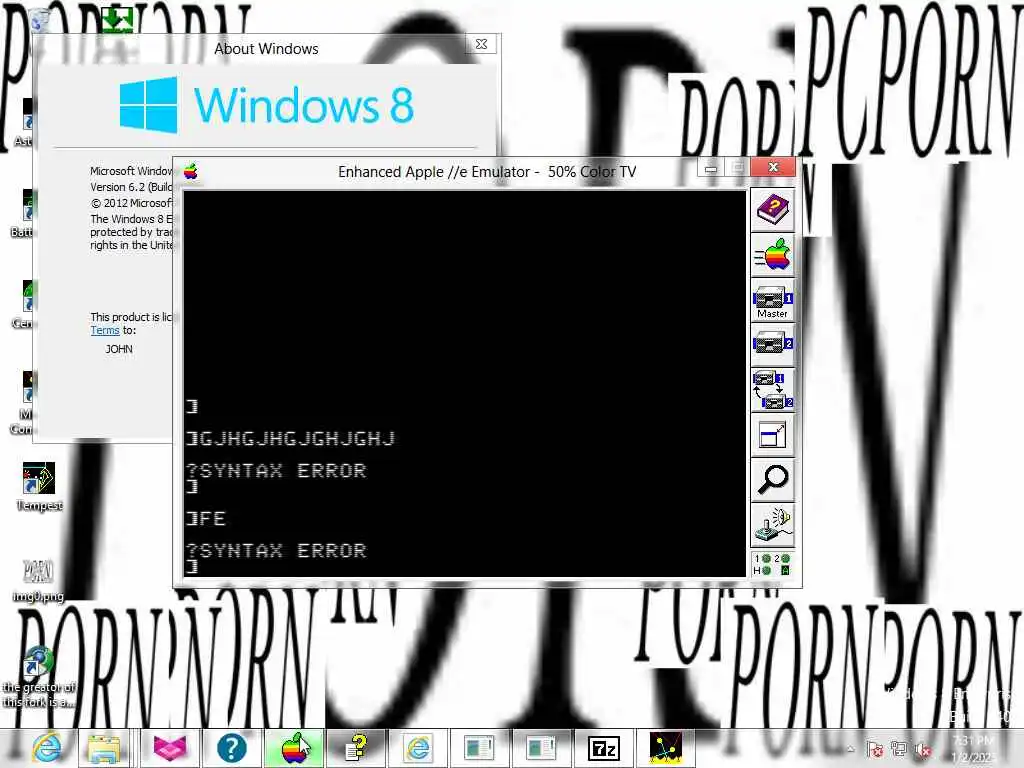Image resolution: width=1024 pixels, height=768 pixels.
Task: Open 7-Zip from the taskbar
Action: (603, 748)
